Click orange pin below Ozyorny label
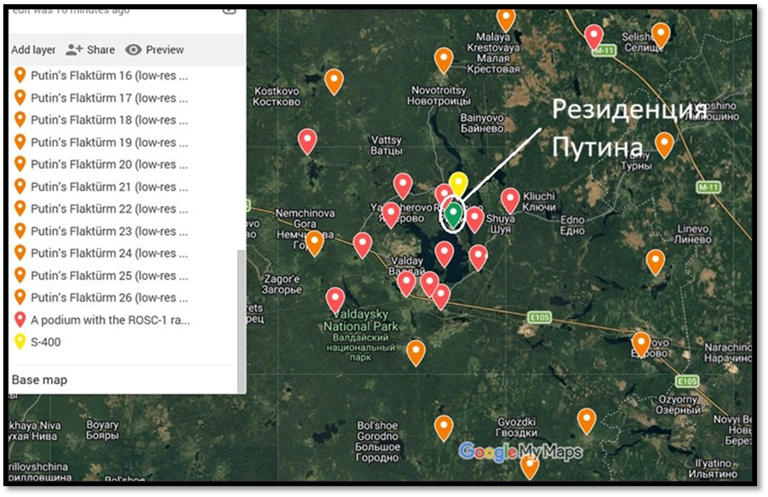Screen dimensions: 768x497 tap(586, 420)
